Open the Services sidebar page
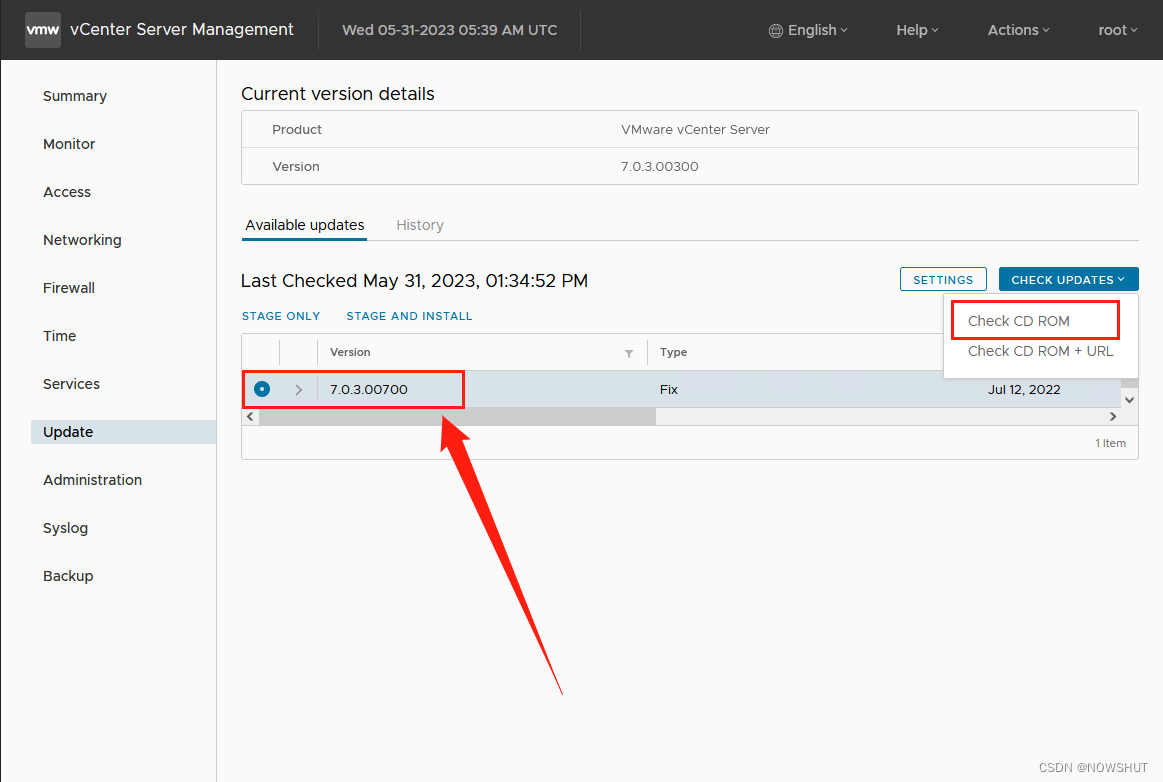The width and height of the screenshot is (1163, 782). (x=71, y=384)
